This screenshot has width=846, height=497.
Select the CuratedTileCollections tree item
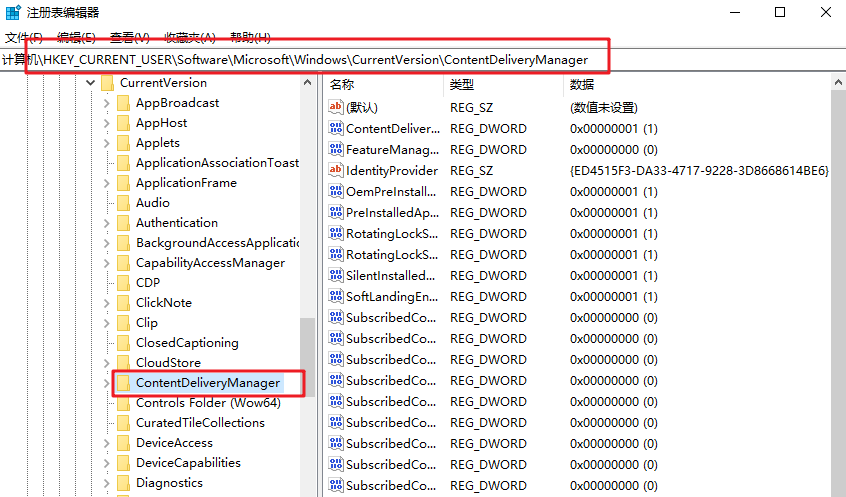[x=200, y=423]
